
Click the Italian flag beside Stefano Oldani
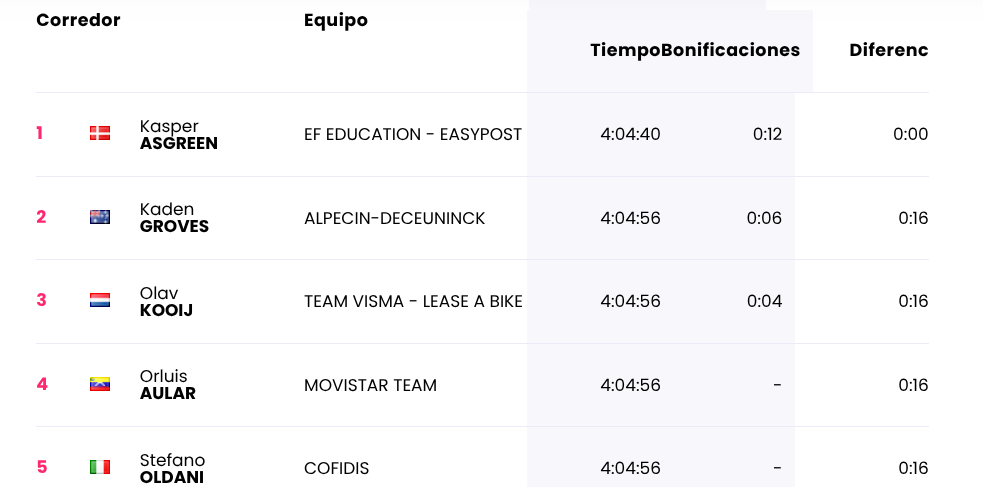tap(100, 467)
